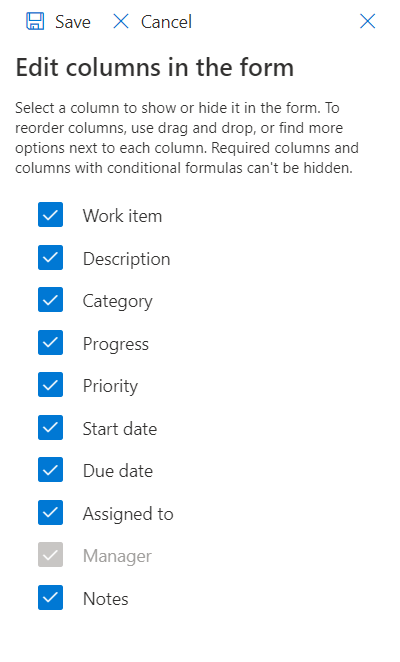The image size is (400, 662).
Task: Select the Notes column label
Action: click(106, 599)
